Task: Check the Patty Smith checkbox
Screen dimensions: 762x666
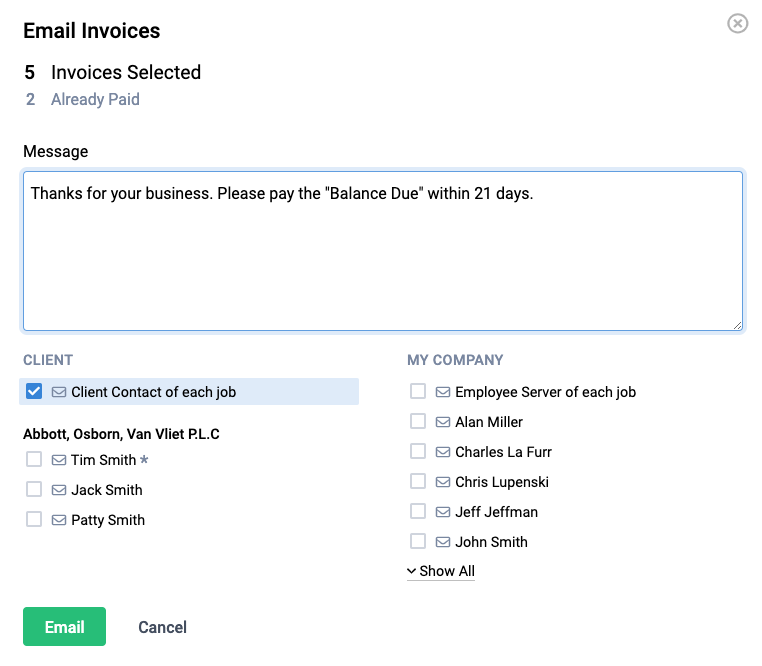Action: tap(34, 519)
